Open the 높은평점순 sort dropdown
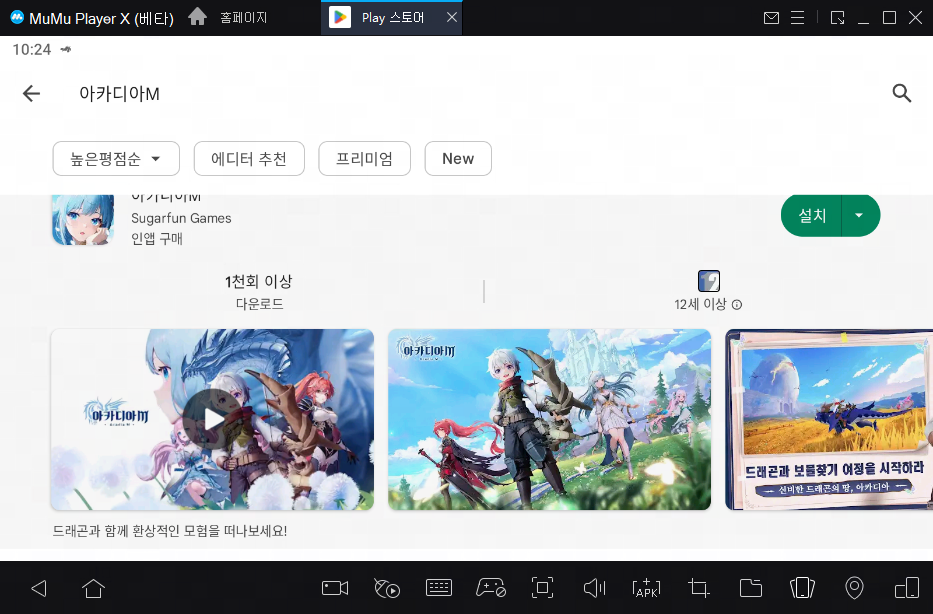933x614 pixels. pos(115,158)
